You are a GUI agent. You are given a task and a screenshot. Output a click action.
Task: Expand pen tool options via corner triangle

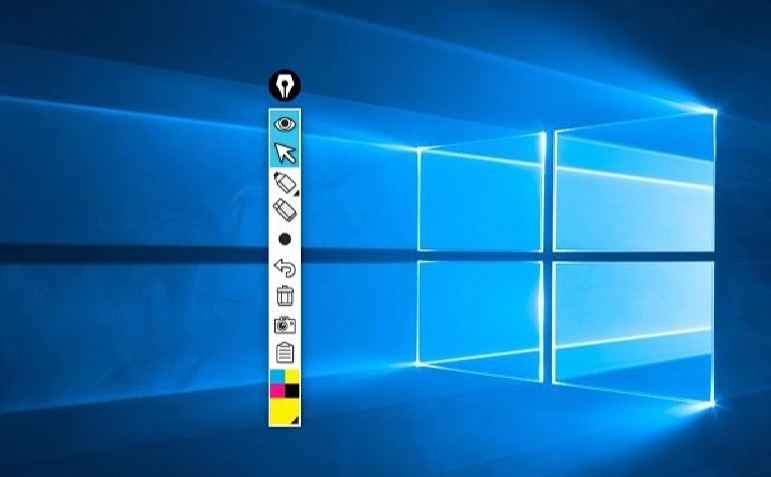[297, 191]
